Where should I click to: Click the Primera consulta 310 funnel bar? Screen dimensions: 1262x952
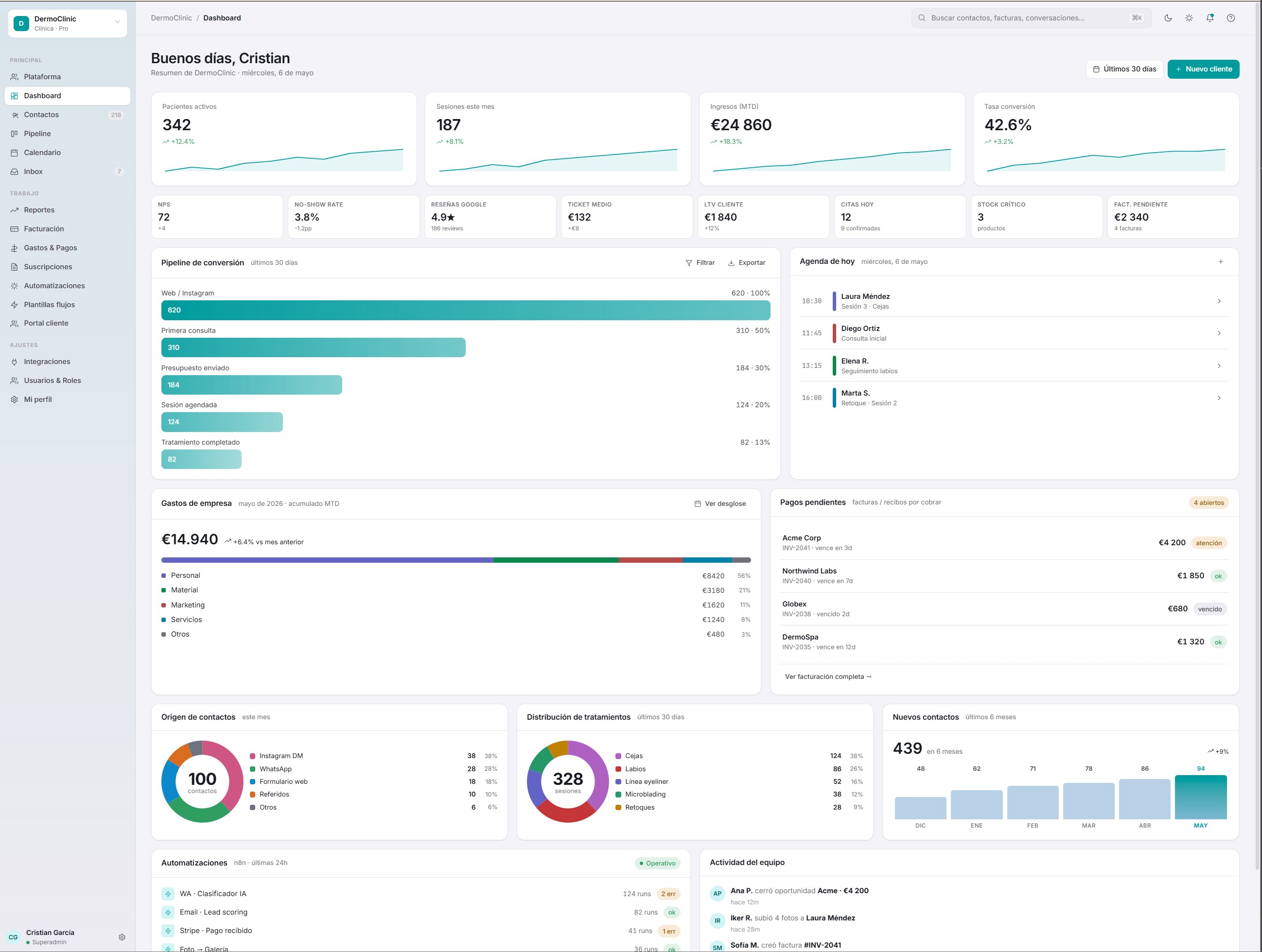coord(313,347)
